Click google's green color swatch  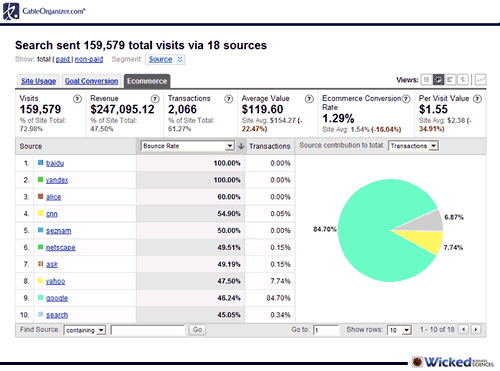click(40, 297)
